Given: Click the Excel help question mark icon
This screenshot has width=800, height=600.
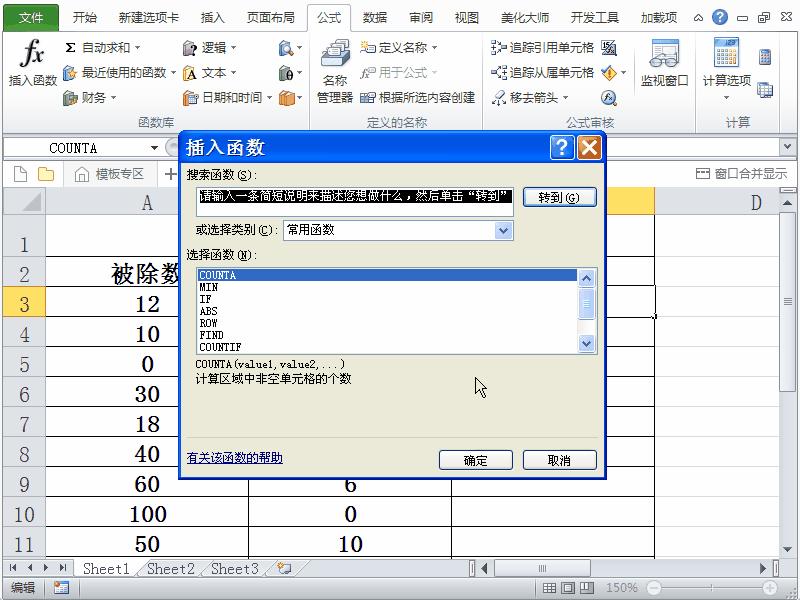Looking at the screenshot, I should (719, 17).
